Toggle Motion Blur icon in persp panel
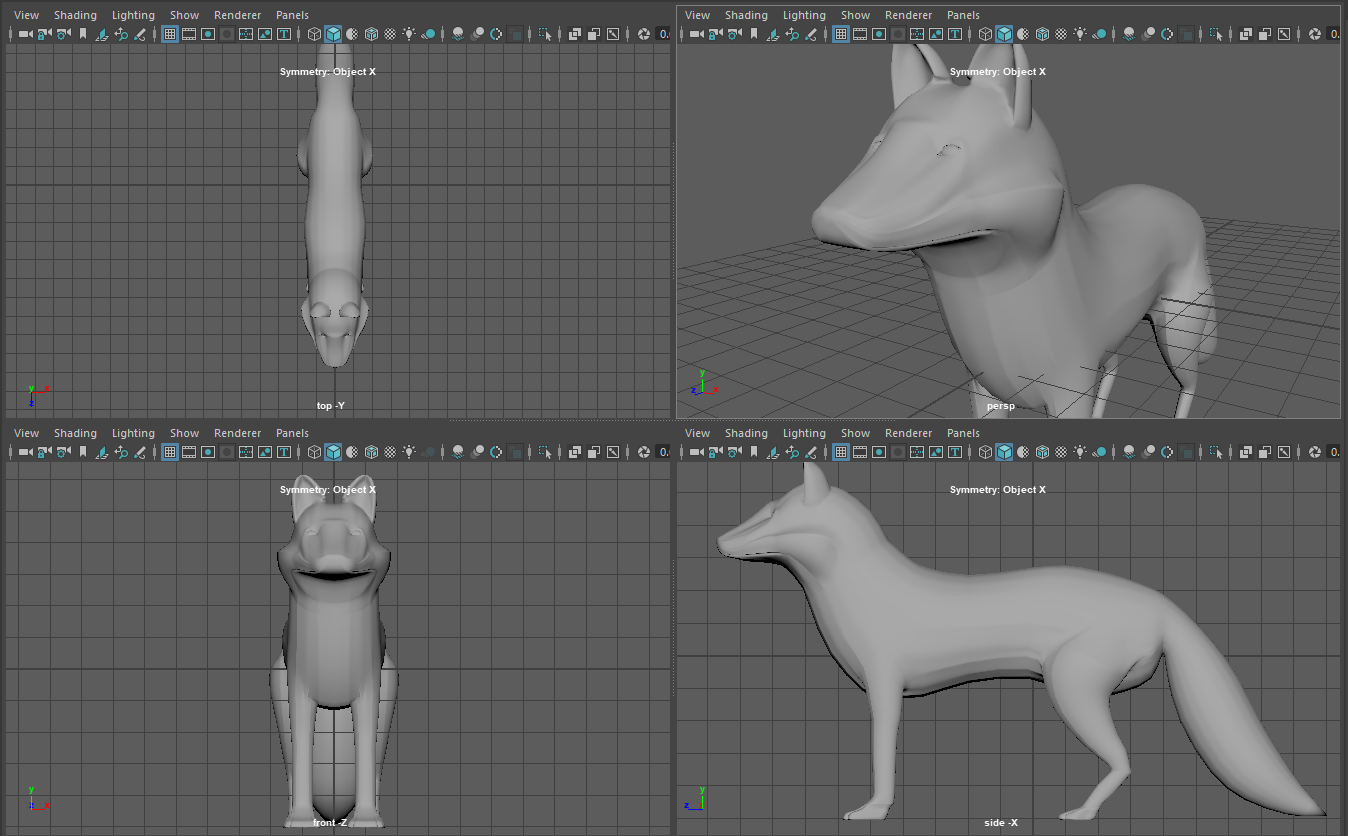The width and height of the screenshot is (1348, 836). pos(1148,34)
